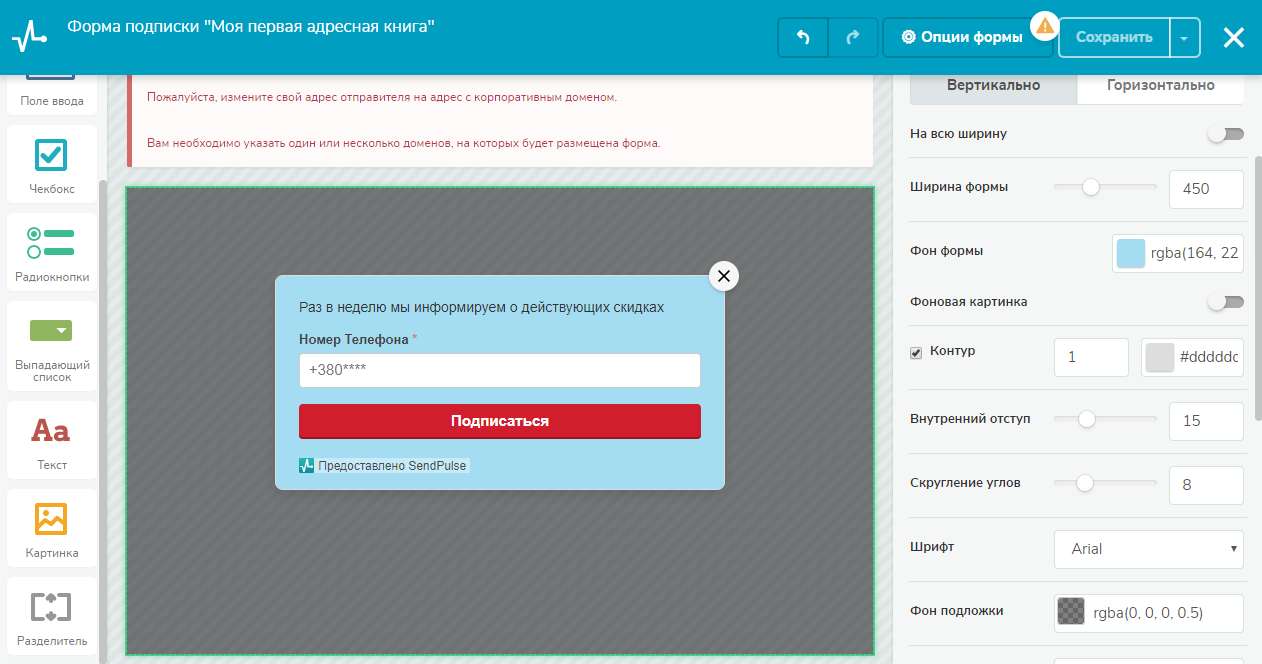
Task: Add an input field element
Action: tap(52, 93)
